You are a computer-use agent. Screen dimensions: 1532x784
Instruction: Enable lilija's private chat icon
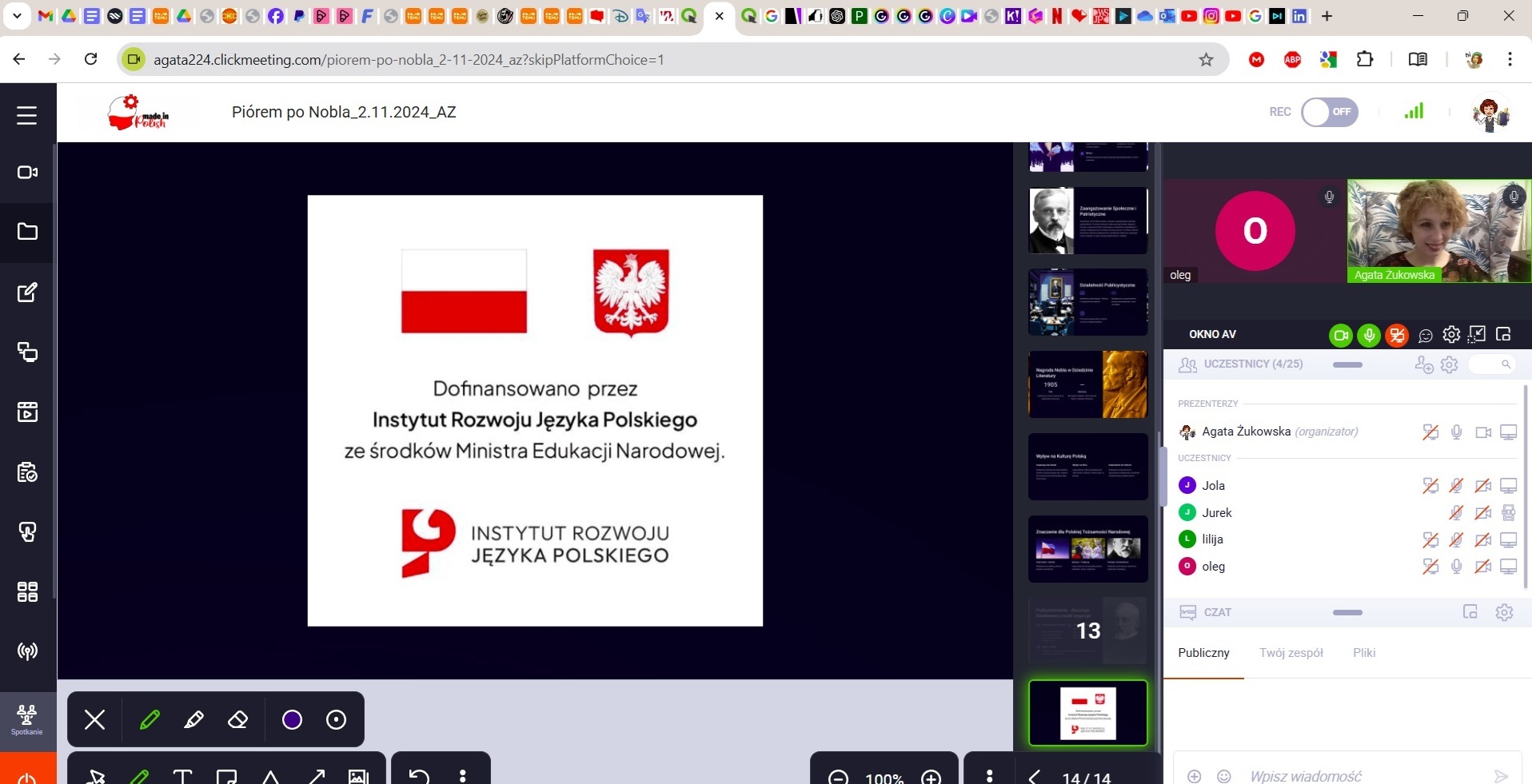coord(1430,539)
